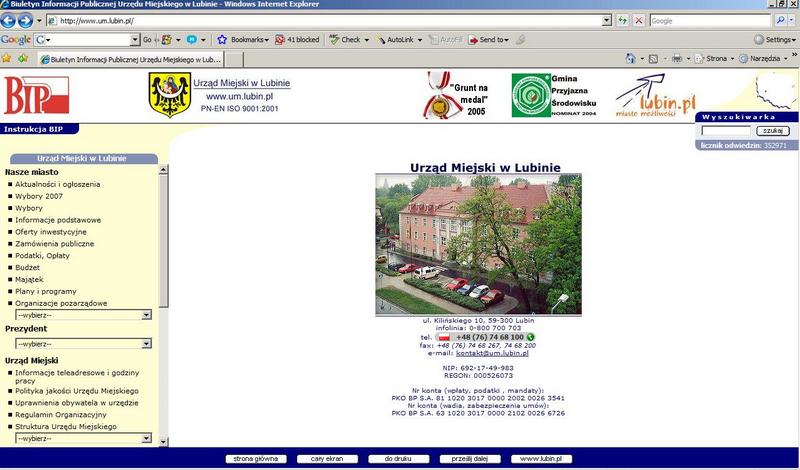The image size is (800, 470).
Task: Open Aktualności i ogłoszenia menu item
Action: [58, 184]
